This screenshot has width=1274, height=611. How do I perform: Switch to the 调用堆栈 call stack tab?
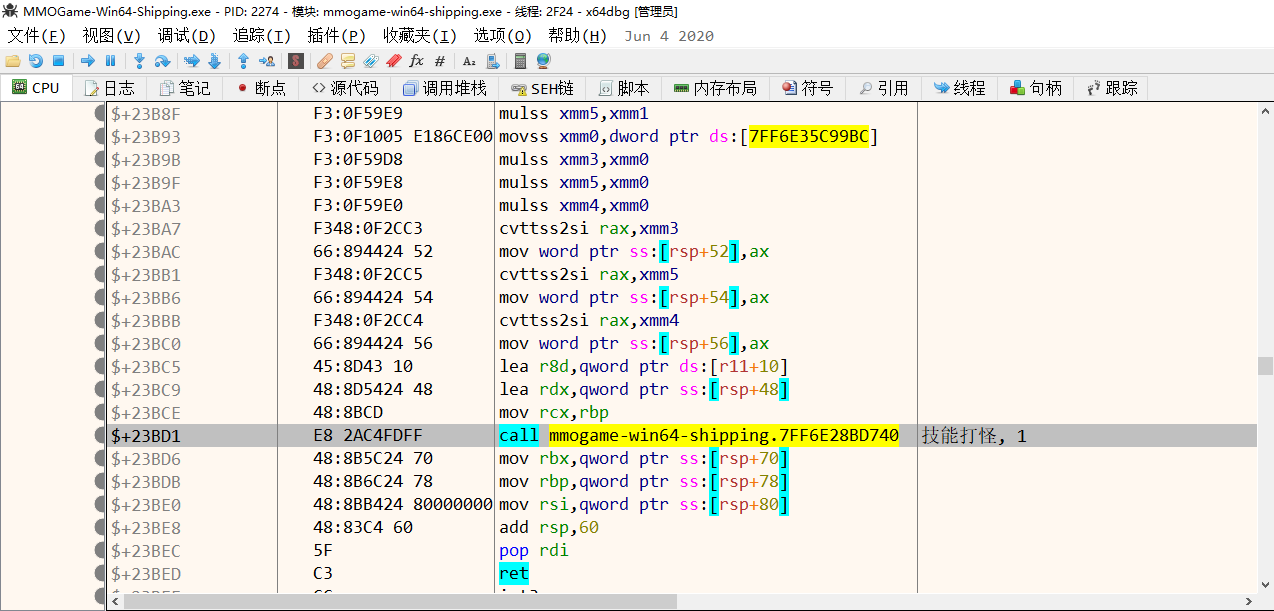(x=444, y=88)
